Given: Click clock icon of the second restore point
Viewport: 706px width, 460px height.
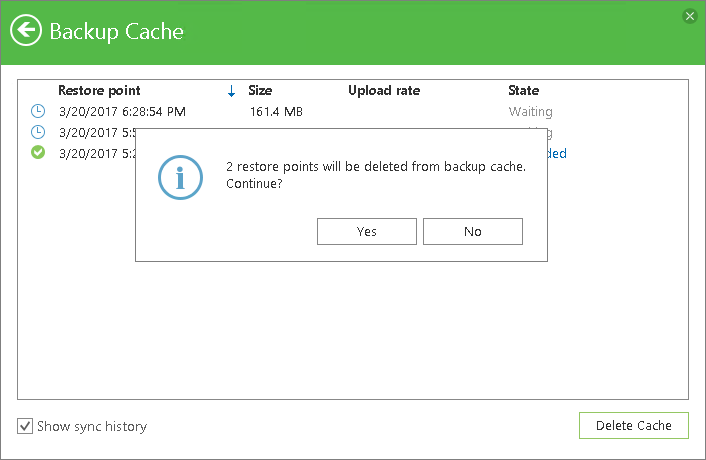Looking at the screenshot, I should tap(38, 132).
